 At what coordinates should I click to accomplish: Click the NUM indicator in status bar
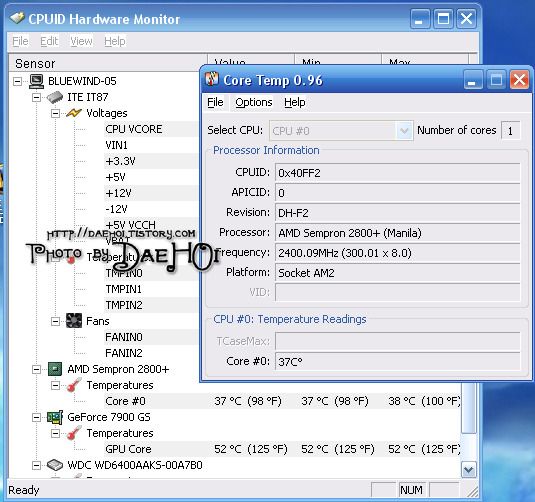click(x=411, y=490)
